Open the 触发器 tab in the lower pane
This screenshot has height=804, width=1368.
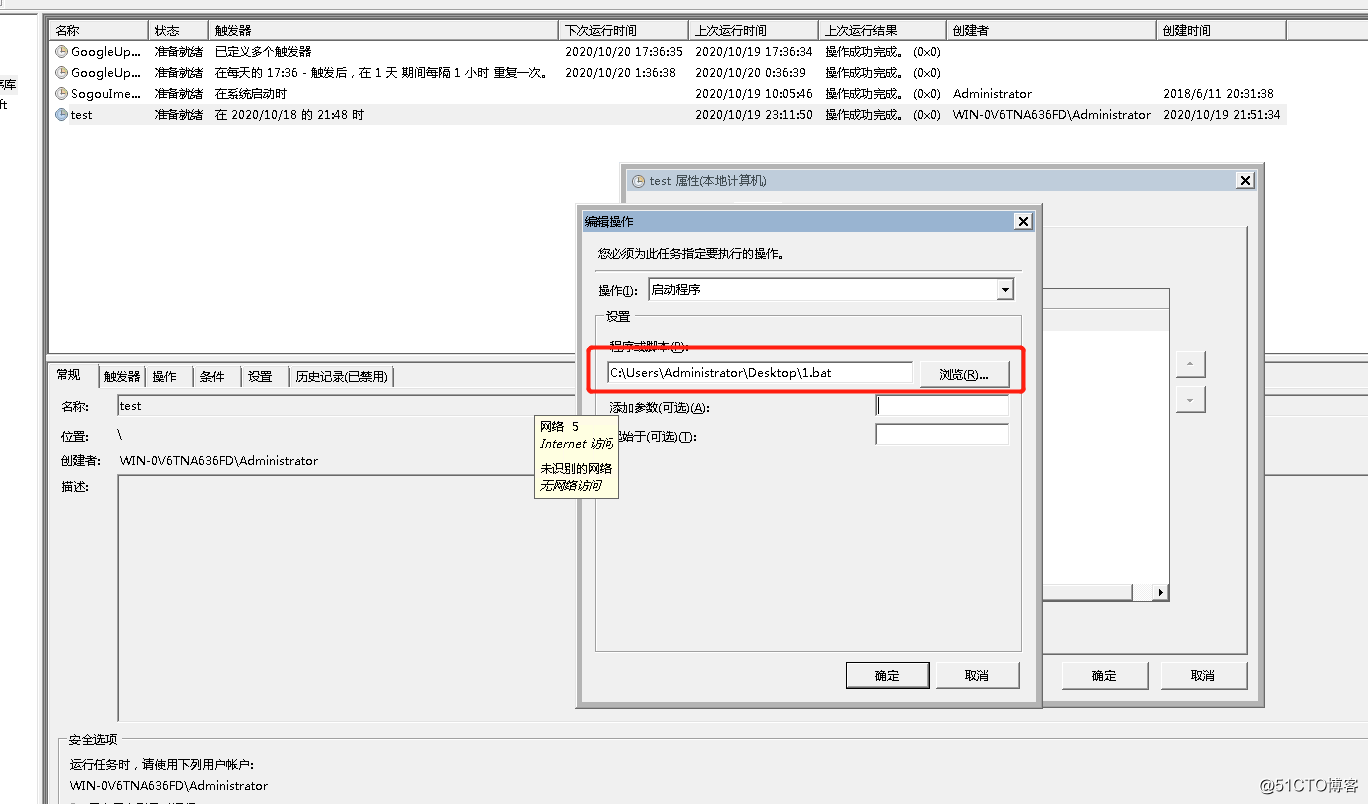[x=122, y=377]
